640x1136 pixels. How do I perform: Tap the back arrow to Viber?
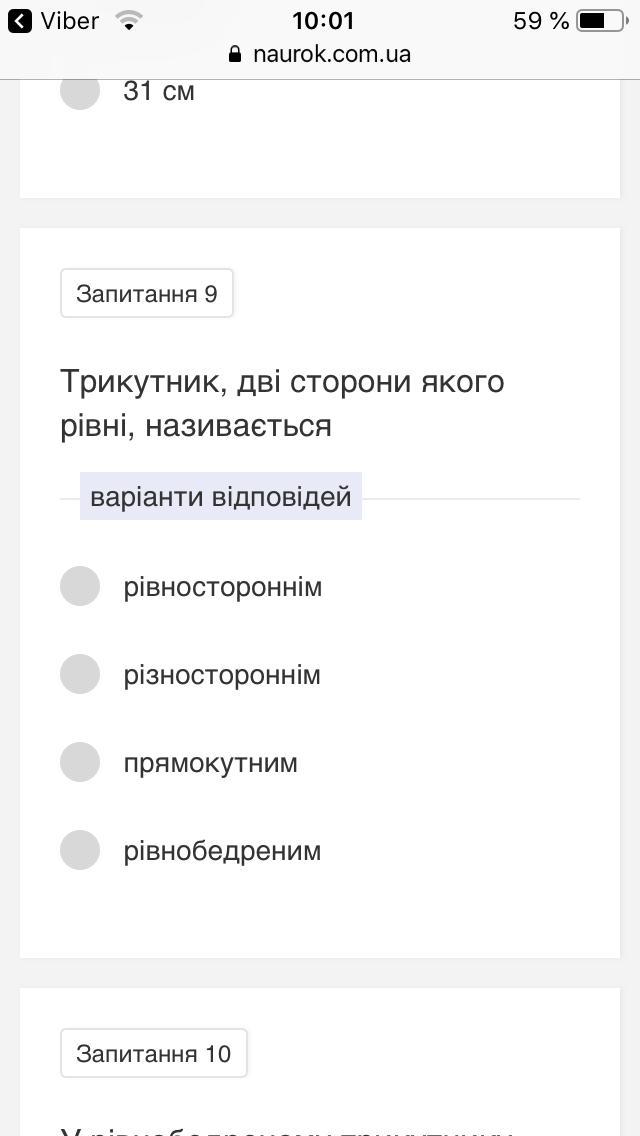[20, 20]
